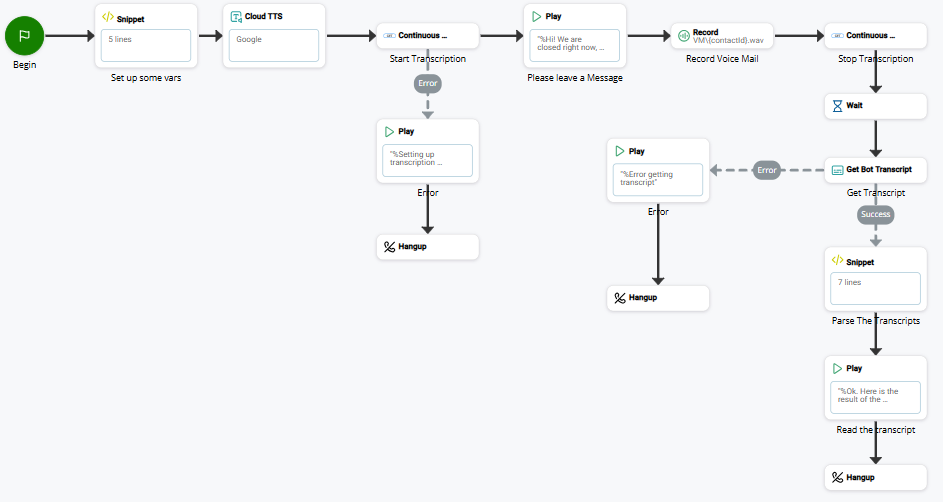Viewport: 943px width, 502px height.
Task: Click the Snippet code icon above 'Set up some vars'
Action: [x=108, y=18]
